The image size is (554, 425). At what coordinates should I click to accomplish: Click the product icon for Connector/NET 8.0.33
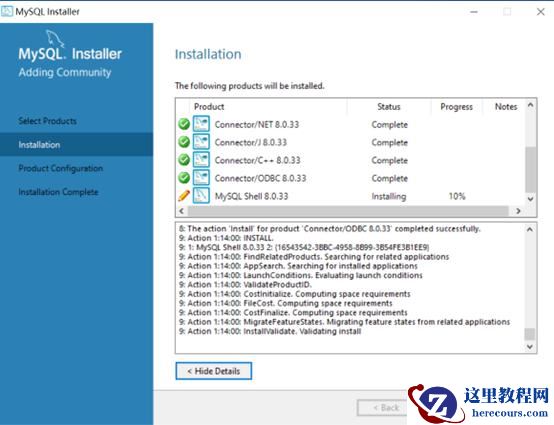(201, 124)
